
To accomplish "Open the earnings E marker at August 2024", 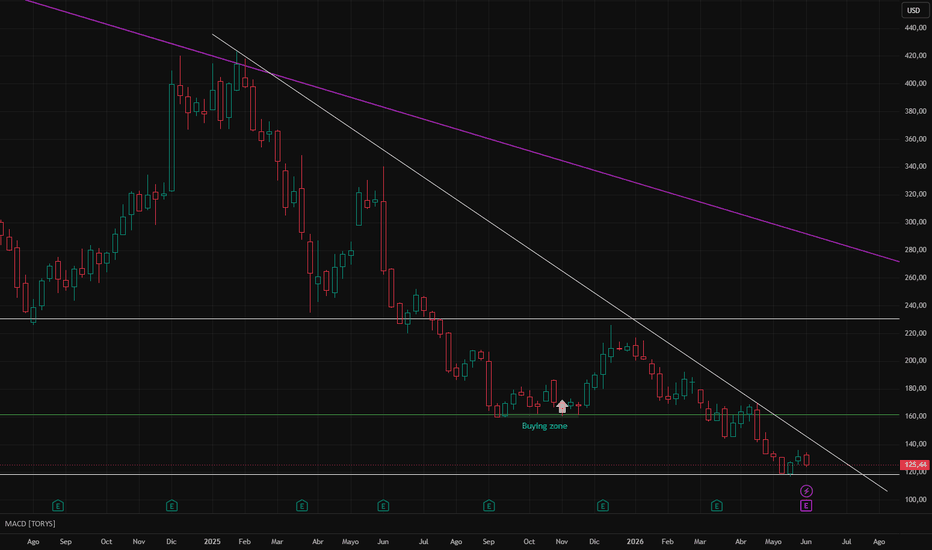I will click(x=58, y=505).
